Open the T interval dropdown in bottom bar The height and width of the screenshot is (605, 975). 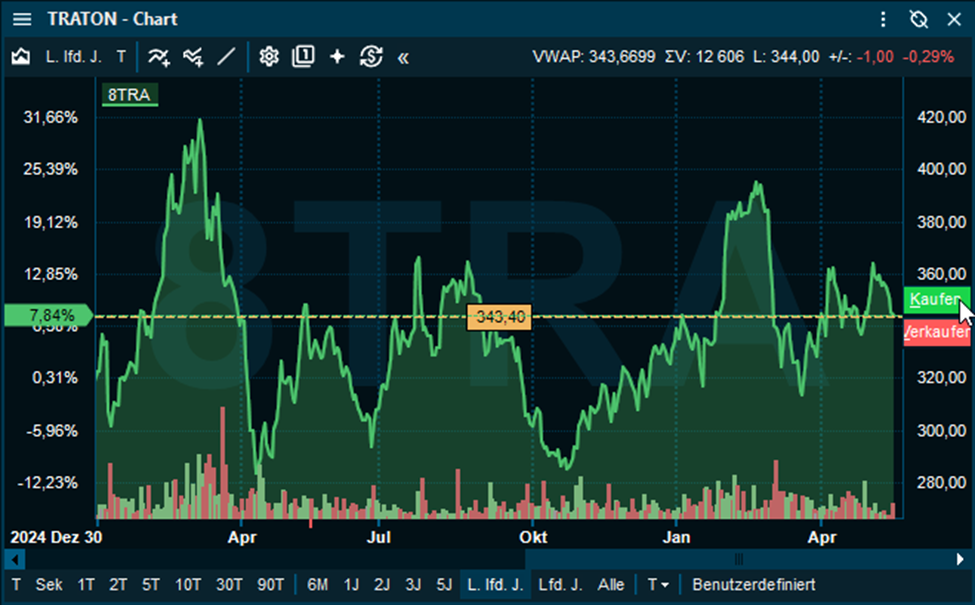(657, 585)
